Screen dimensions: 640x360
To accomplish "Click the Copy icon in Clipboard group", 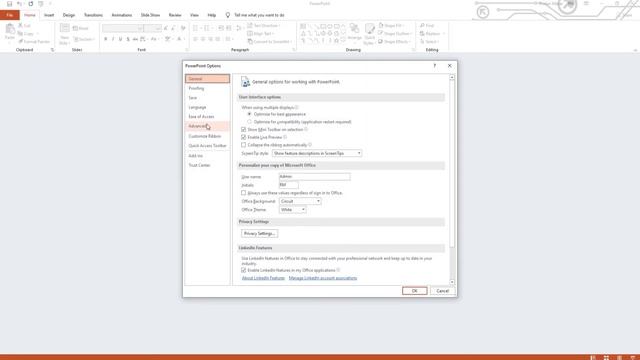I will [x=20, y=33].
